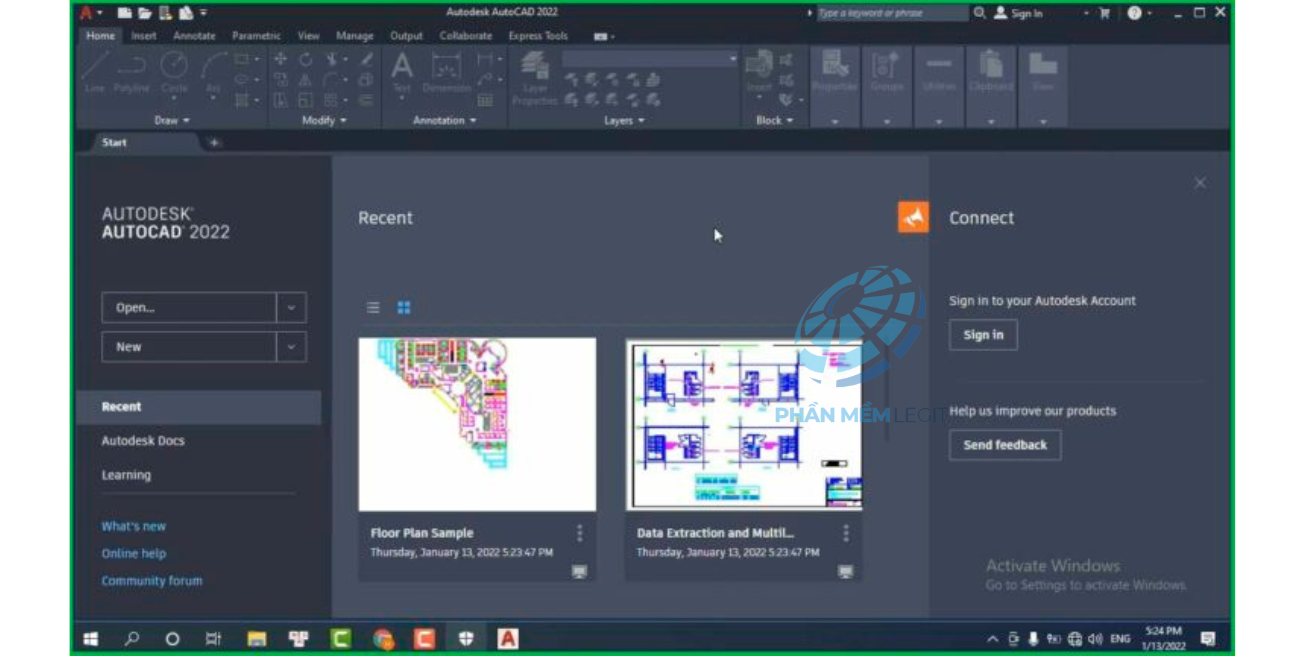Open the Output ribbon tab
This screenshot has width=1305, height=656.
point(406,36)
